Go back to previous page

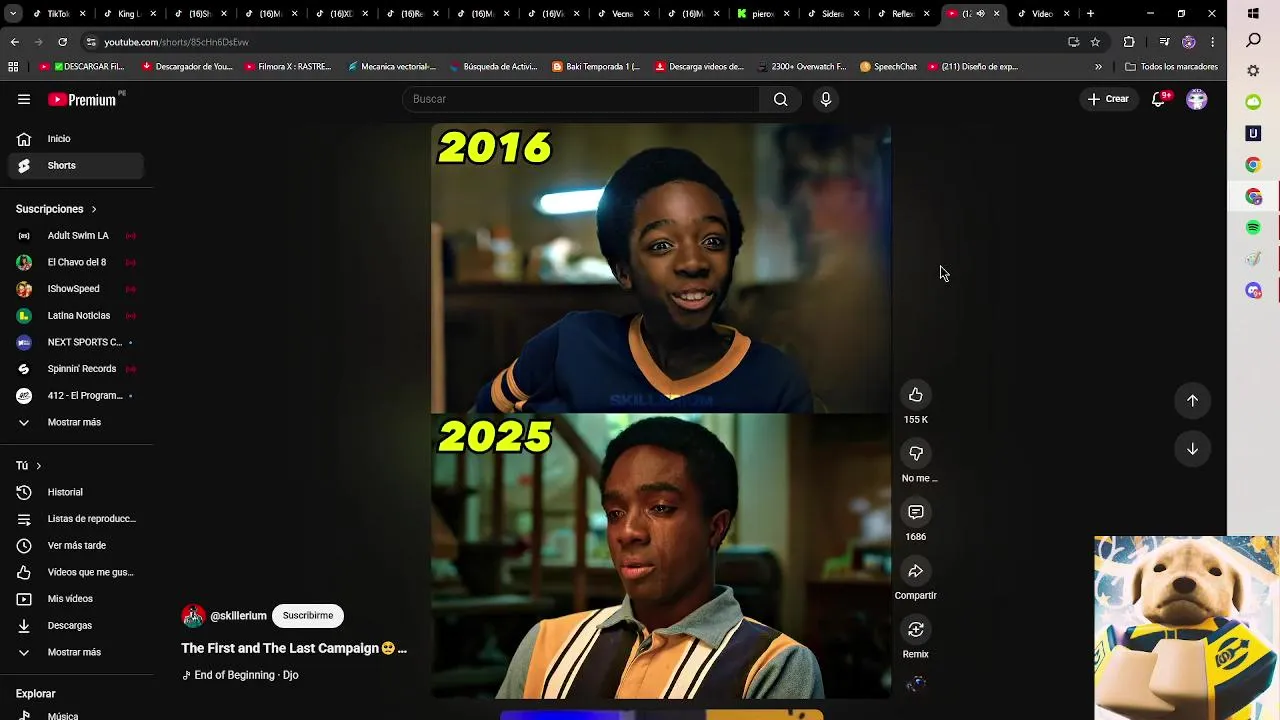(x=14, y=42)
